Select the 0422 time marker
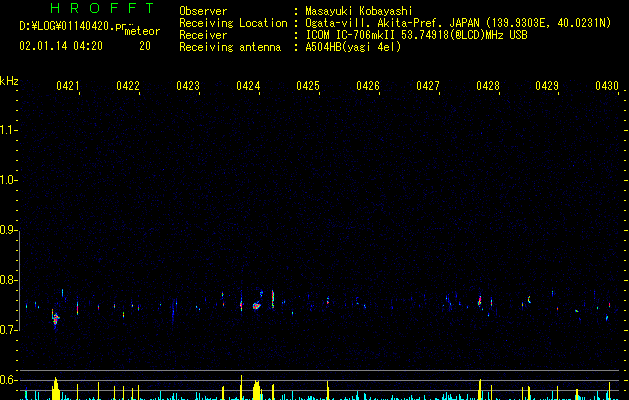629x400 pixels. click(128, 86)
